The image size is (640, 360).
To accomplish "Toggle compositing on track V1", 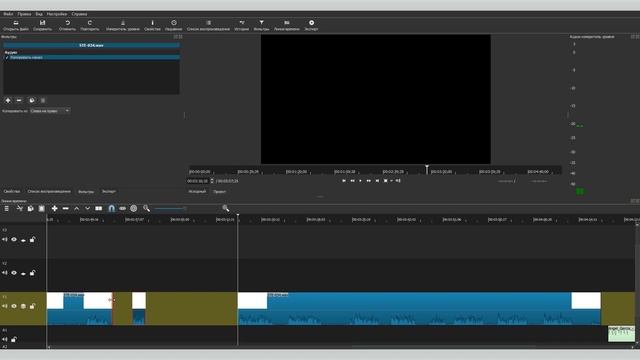I will coord(23,306).
